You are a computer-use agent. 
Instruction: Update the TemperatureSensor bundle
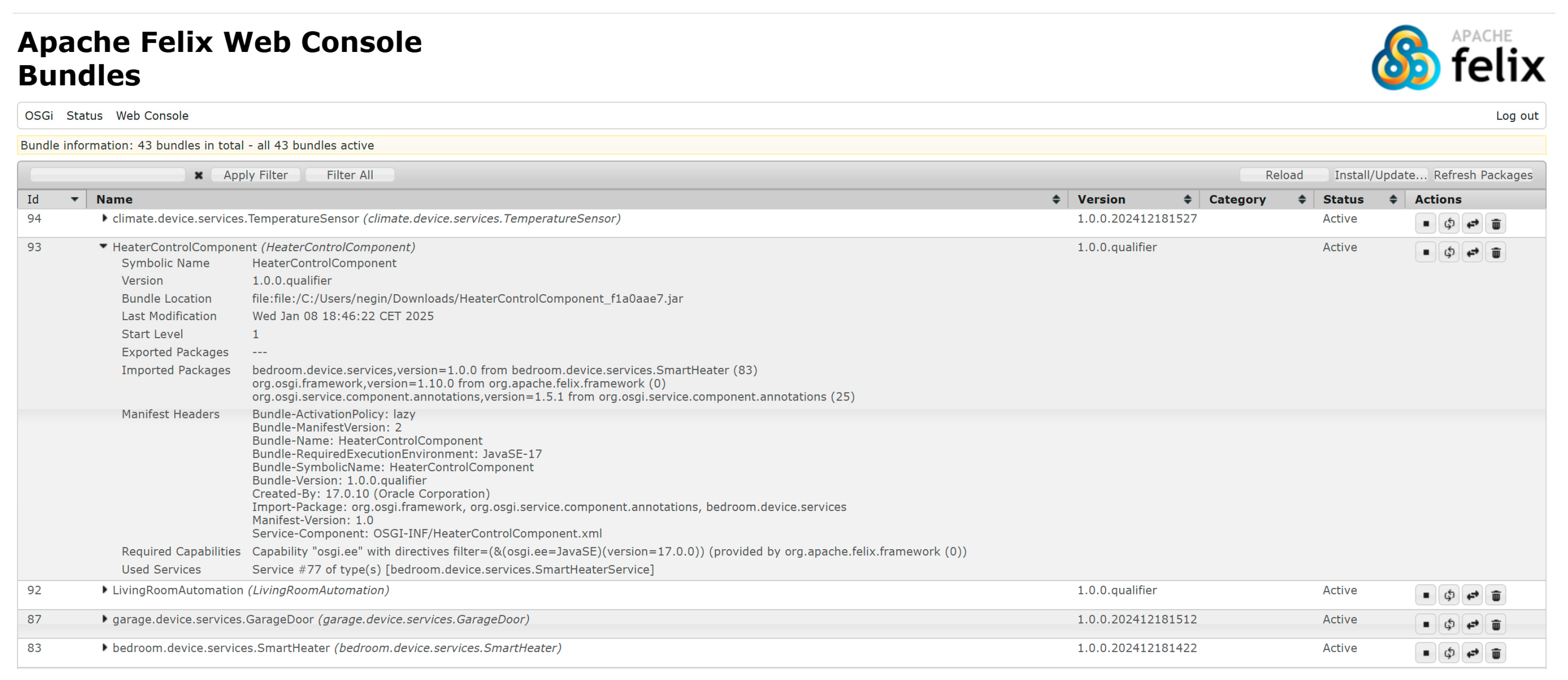(1473, 224)
